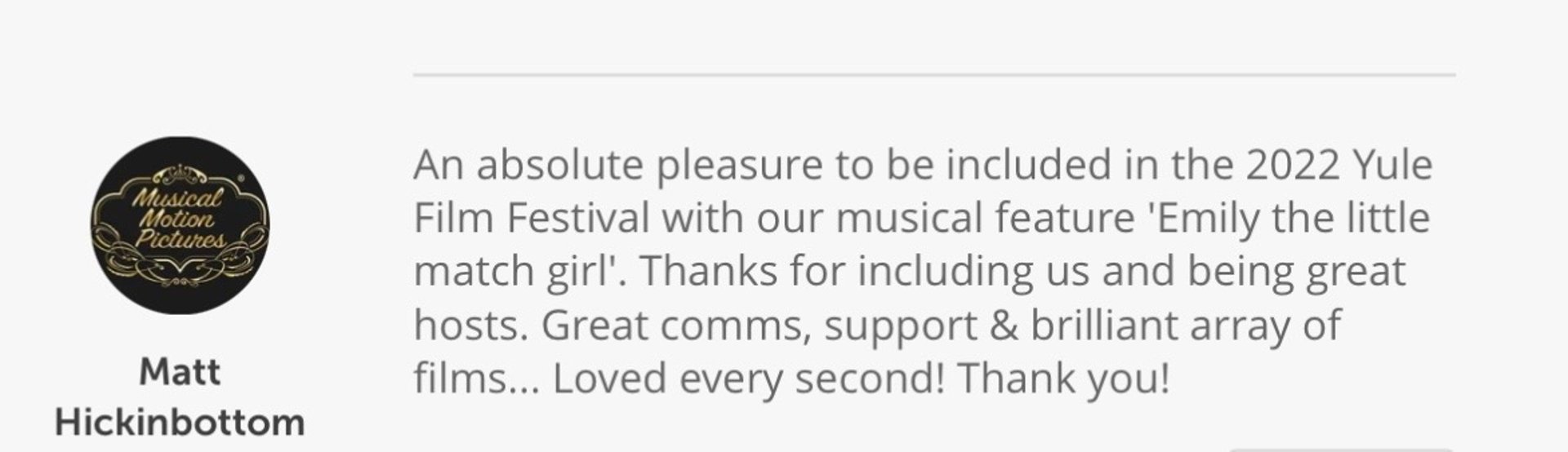Screen dimensions: 1568x452
Task: Click the phrase 'Great comms, support'
Action: pyautogui.click(x=759, y=326)
